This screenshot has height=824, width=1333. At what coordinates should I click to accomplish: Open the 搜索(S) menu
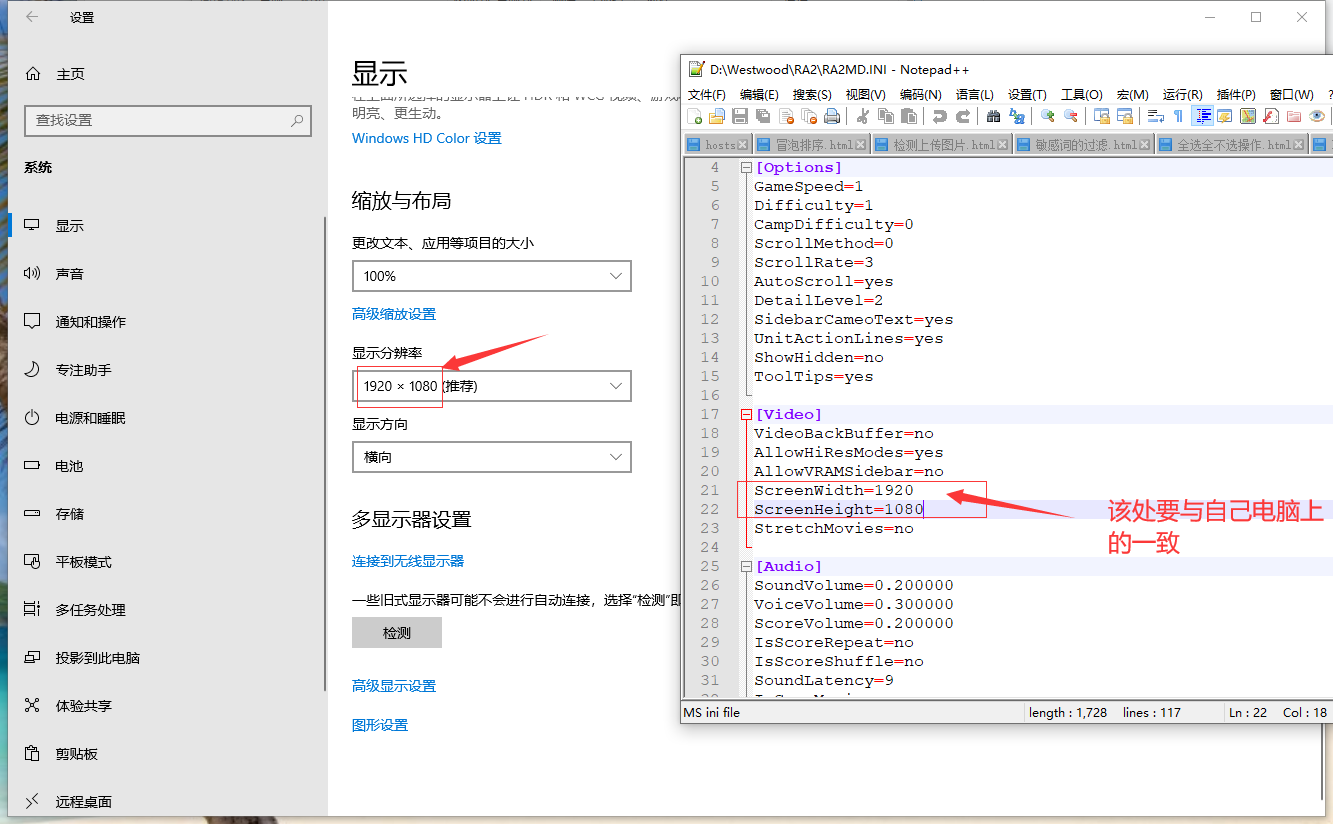click(x=812, y=94)
